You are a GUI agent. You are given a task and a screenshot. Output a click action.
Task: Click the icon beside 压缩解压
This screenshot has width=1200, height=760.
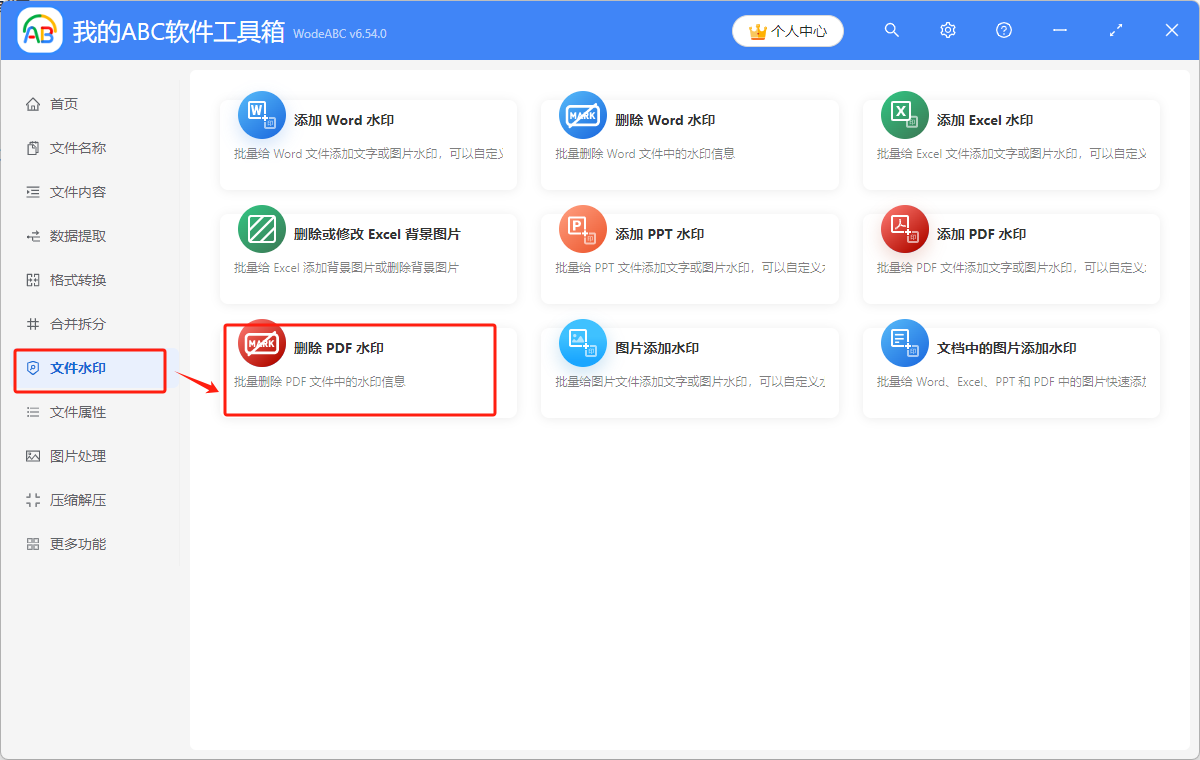tap(33, 500)
